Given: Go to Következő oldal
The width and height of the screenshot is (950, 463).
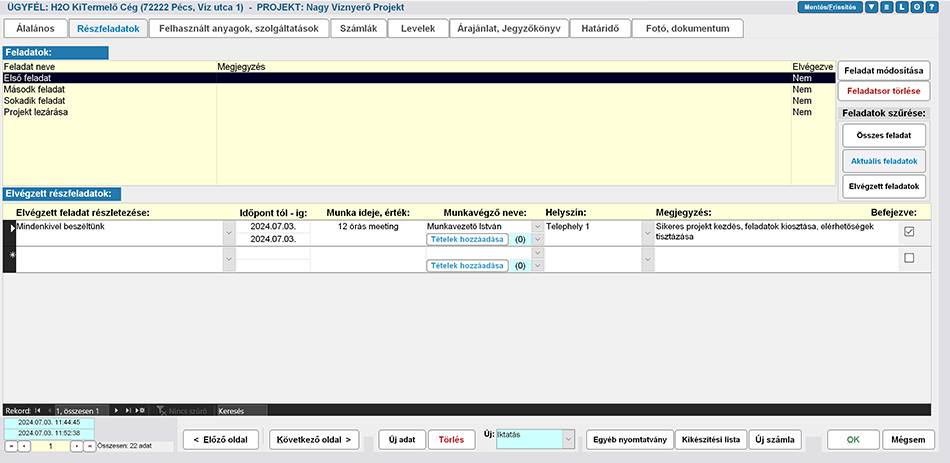Looking at the screenshot, I should click(314, 439).
